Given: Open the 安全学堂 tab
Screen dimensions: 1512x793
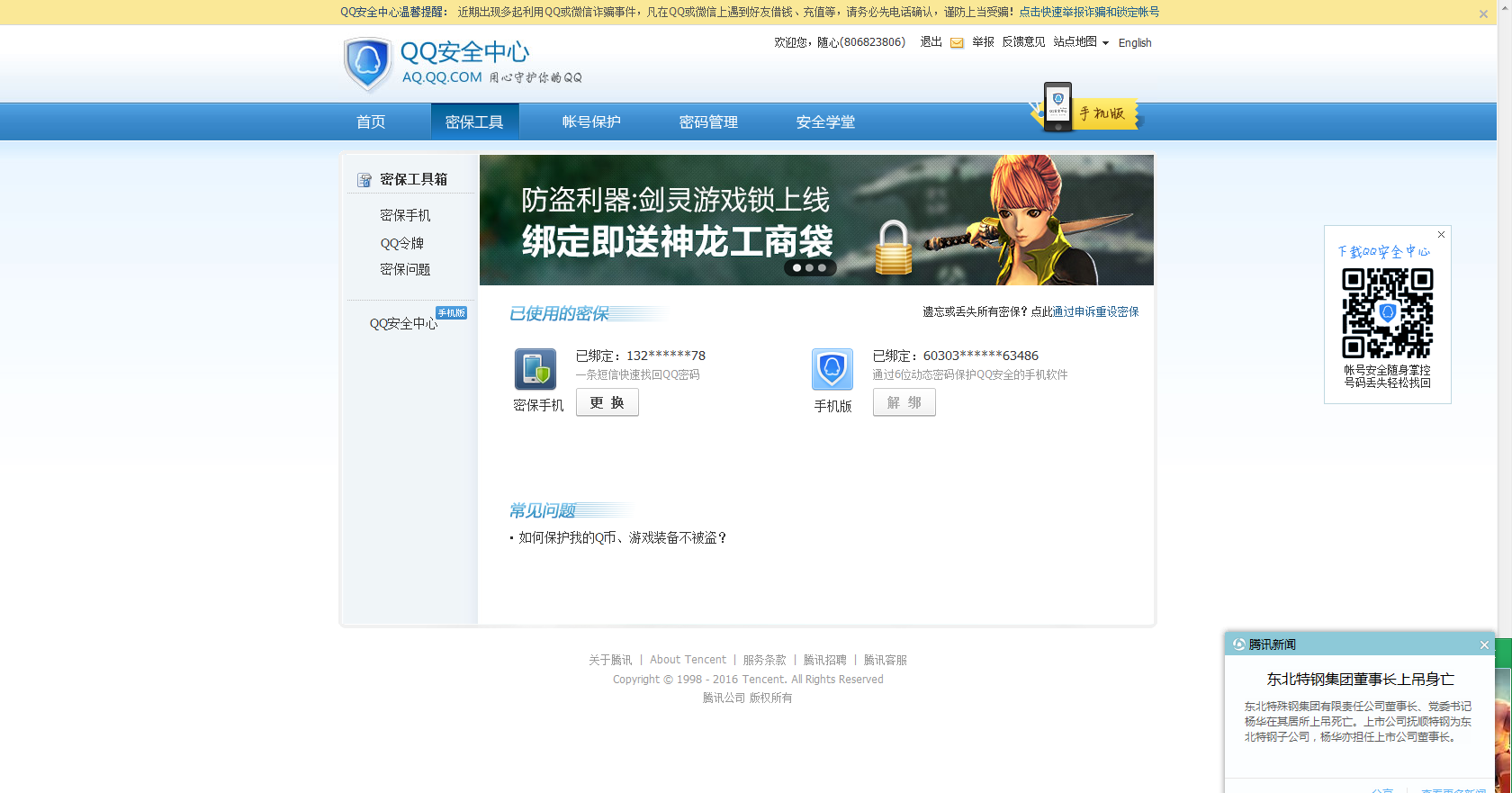Looking at the screenshot, I should 825,122.
